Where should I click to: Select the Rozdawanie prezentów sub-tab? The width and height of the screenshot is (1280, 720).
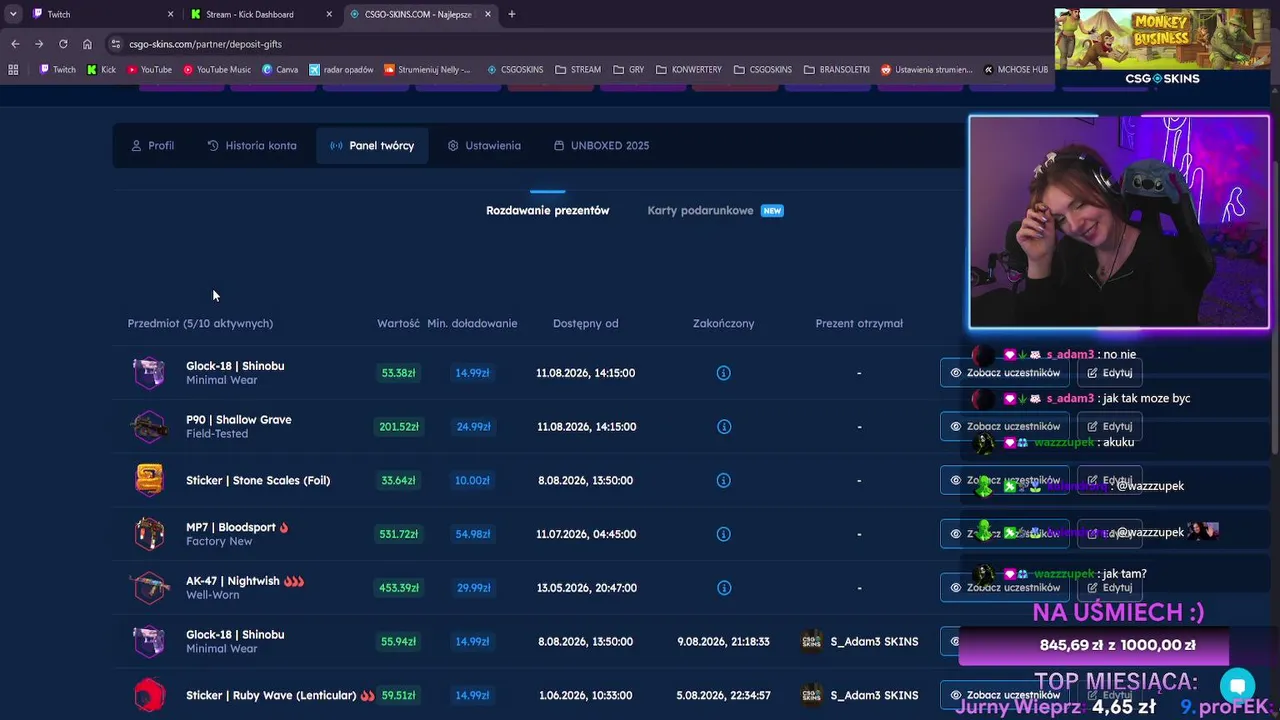pos(547,211)
